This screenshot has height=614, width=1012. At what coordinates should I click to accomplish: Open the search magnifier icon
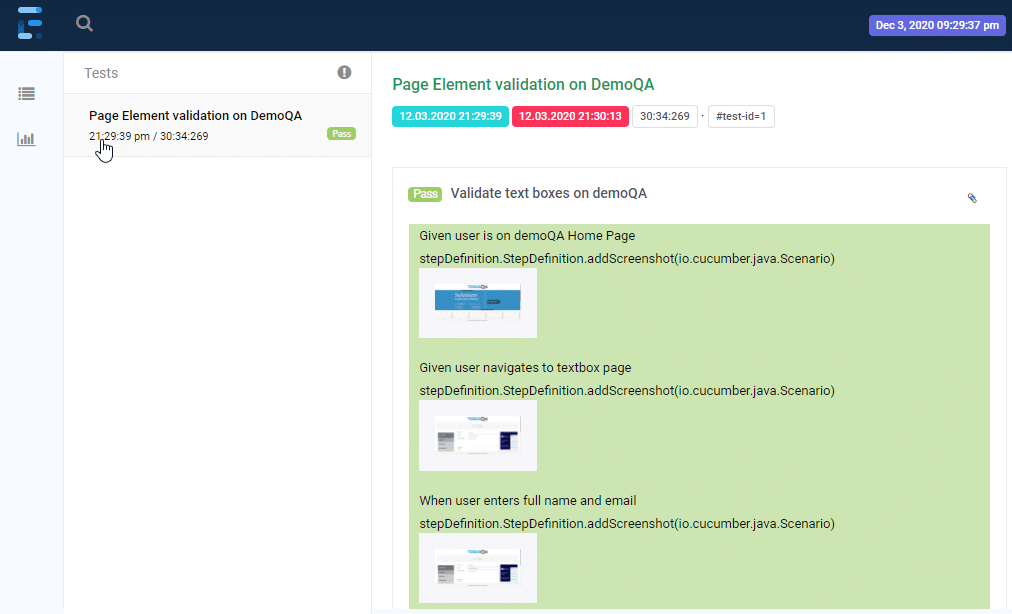tap(85, 24)
